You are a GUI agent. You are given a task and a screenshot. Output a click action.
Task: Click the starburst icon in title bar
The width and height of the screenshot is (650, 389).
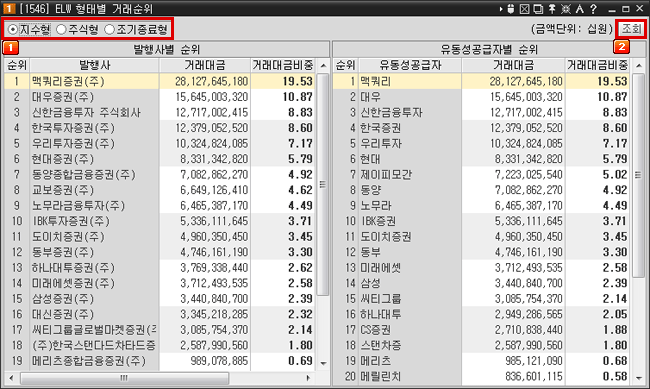click(566, 9)
